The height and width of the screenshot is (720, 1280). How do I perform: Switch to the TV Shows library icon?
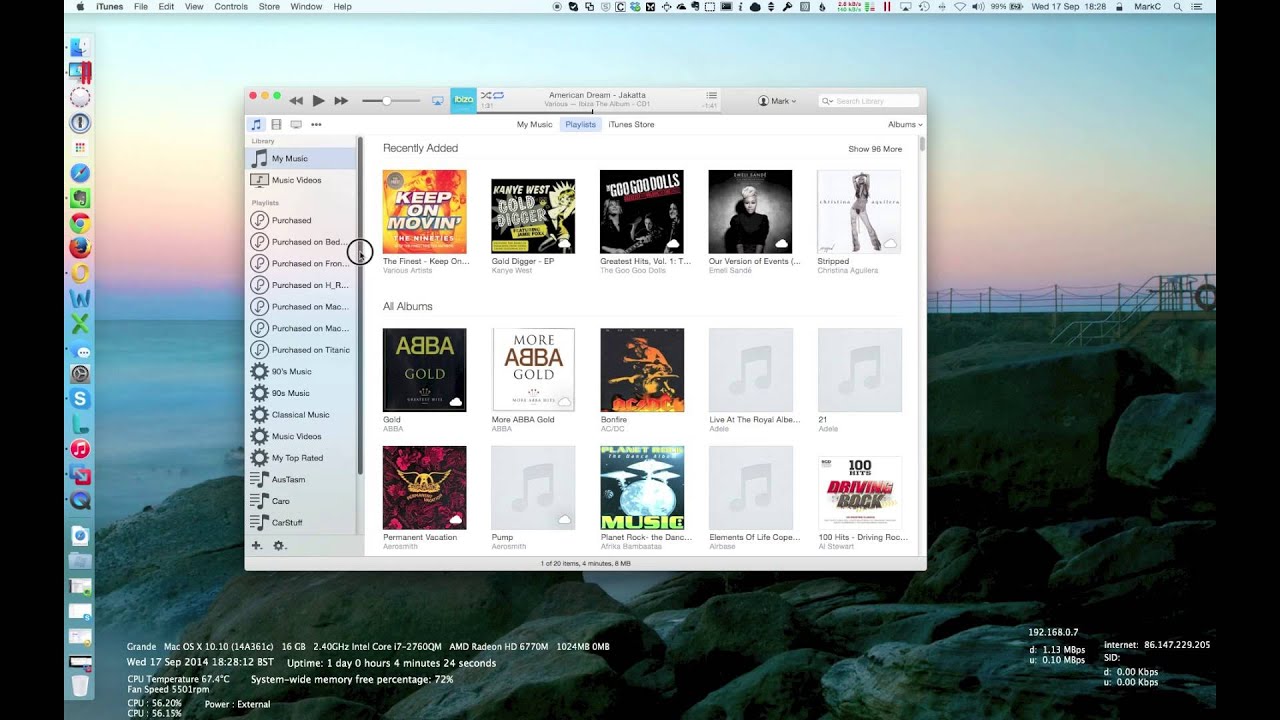[x=296, y=125]
